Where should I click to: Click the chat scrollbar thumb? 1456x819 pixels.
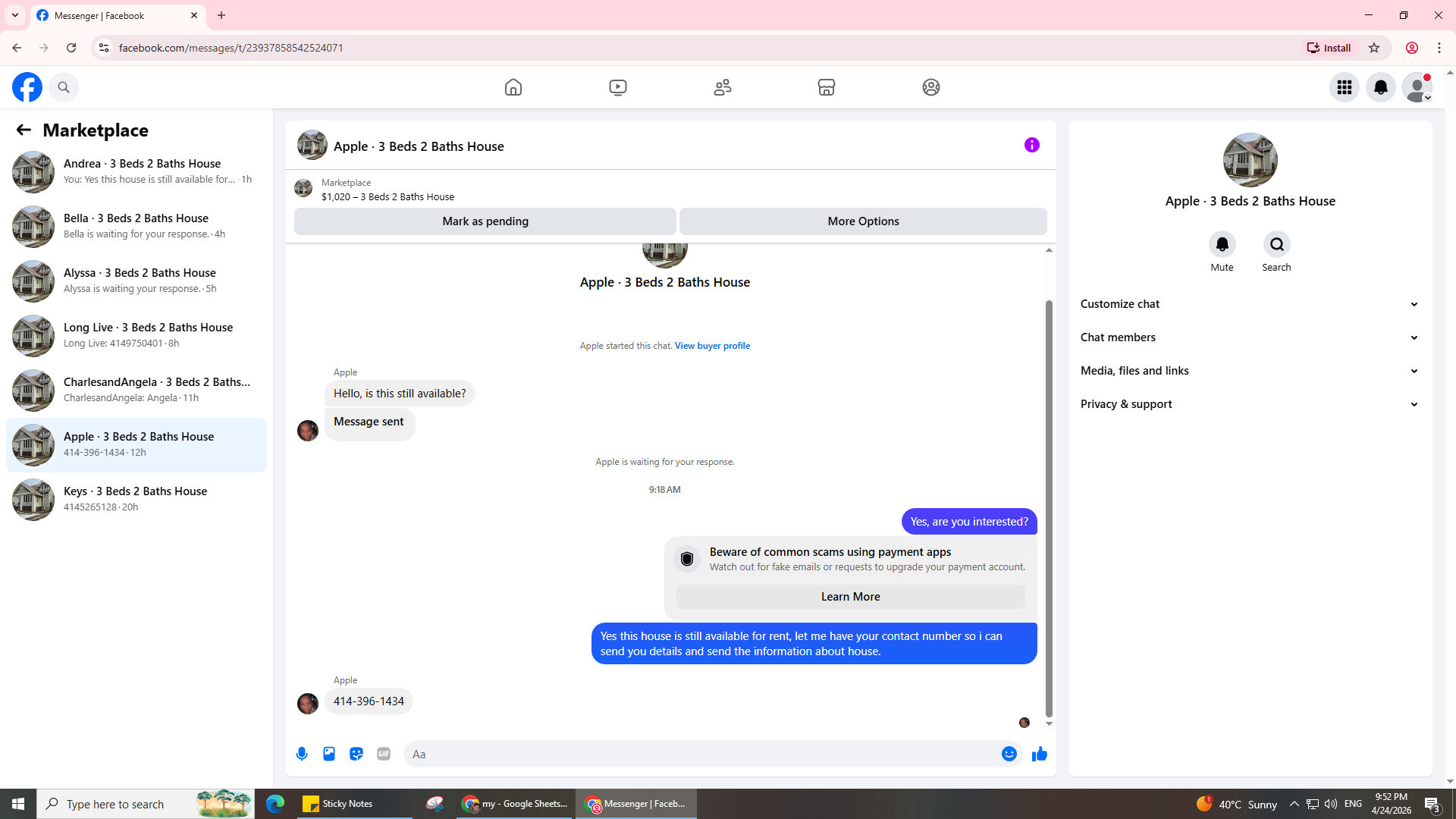(1049, 508)
